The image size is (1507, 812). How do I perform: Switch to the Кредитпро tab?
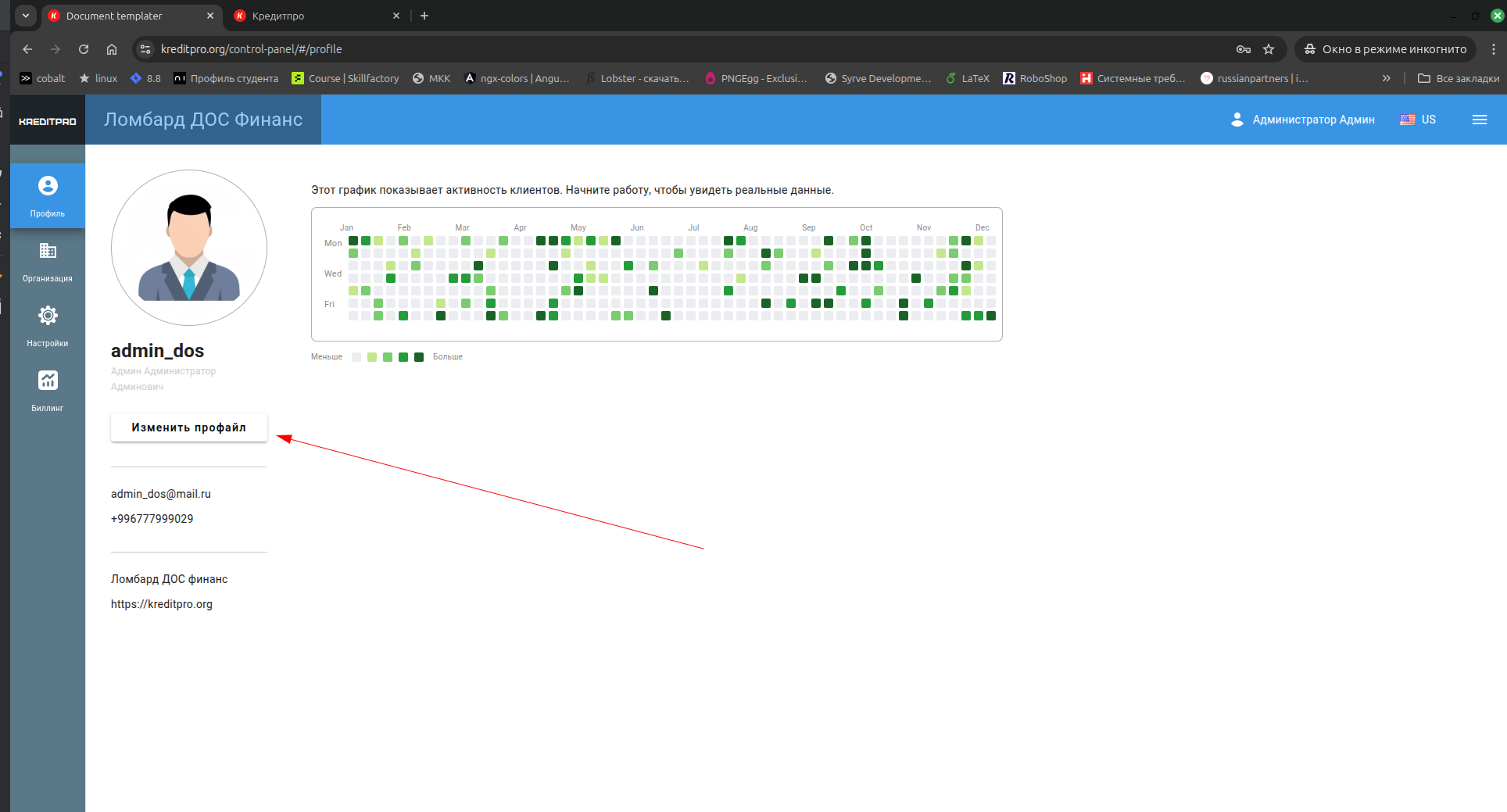point(313,16)
